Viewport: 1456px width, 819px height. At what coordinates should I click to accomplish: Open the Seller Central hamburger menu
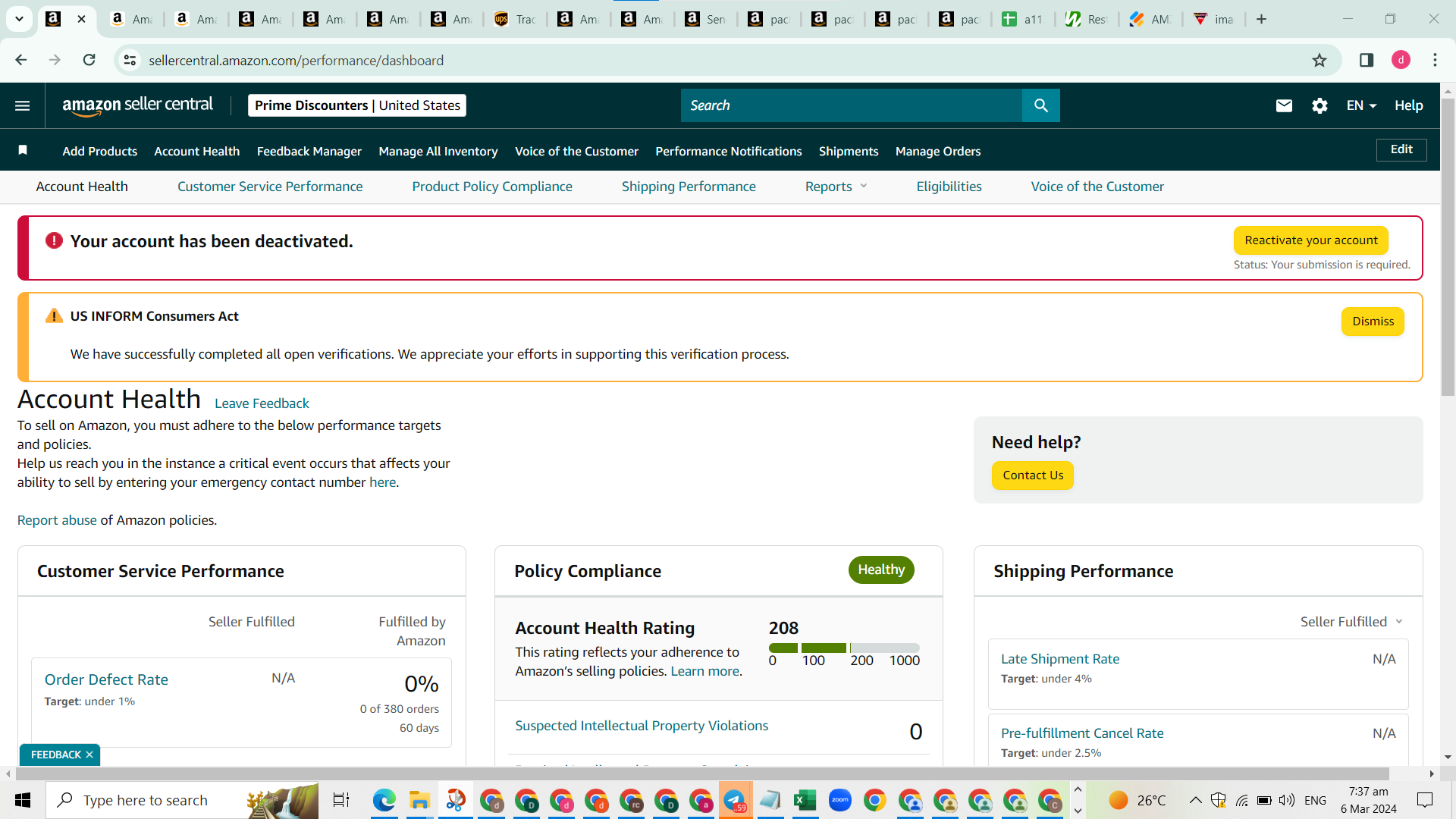click(23, 105)
